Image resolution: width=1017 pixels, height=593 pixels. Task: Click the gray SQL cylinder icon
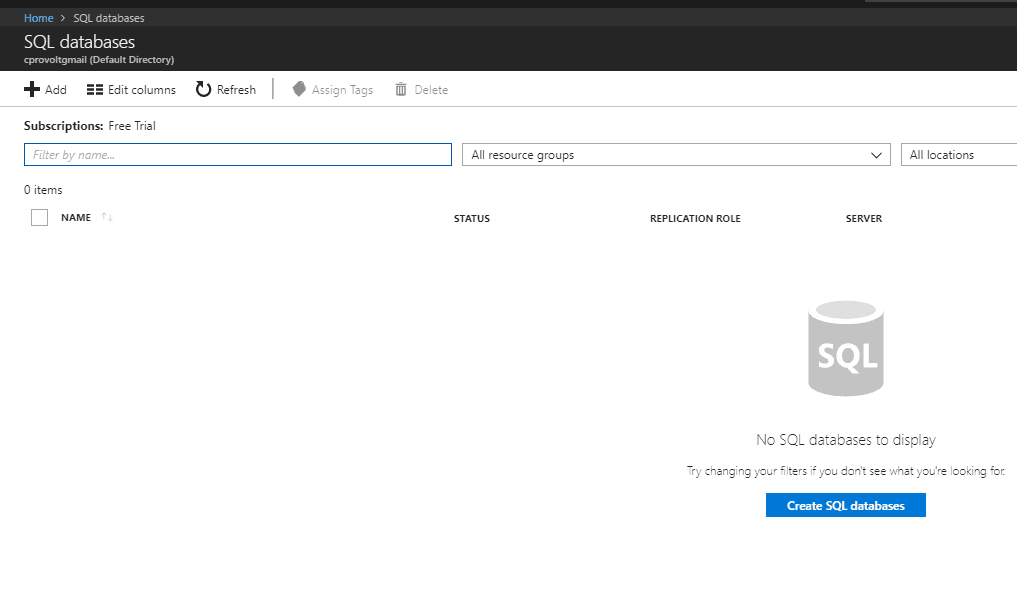[x=846, y=348]
